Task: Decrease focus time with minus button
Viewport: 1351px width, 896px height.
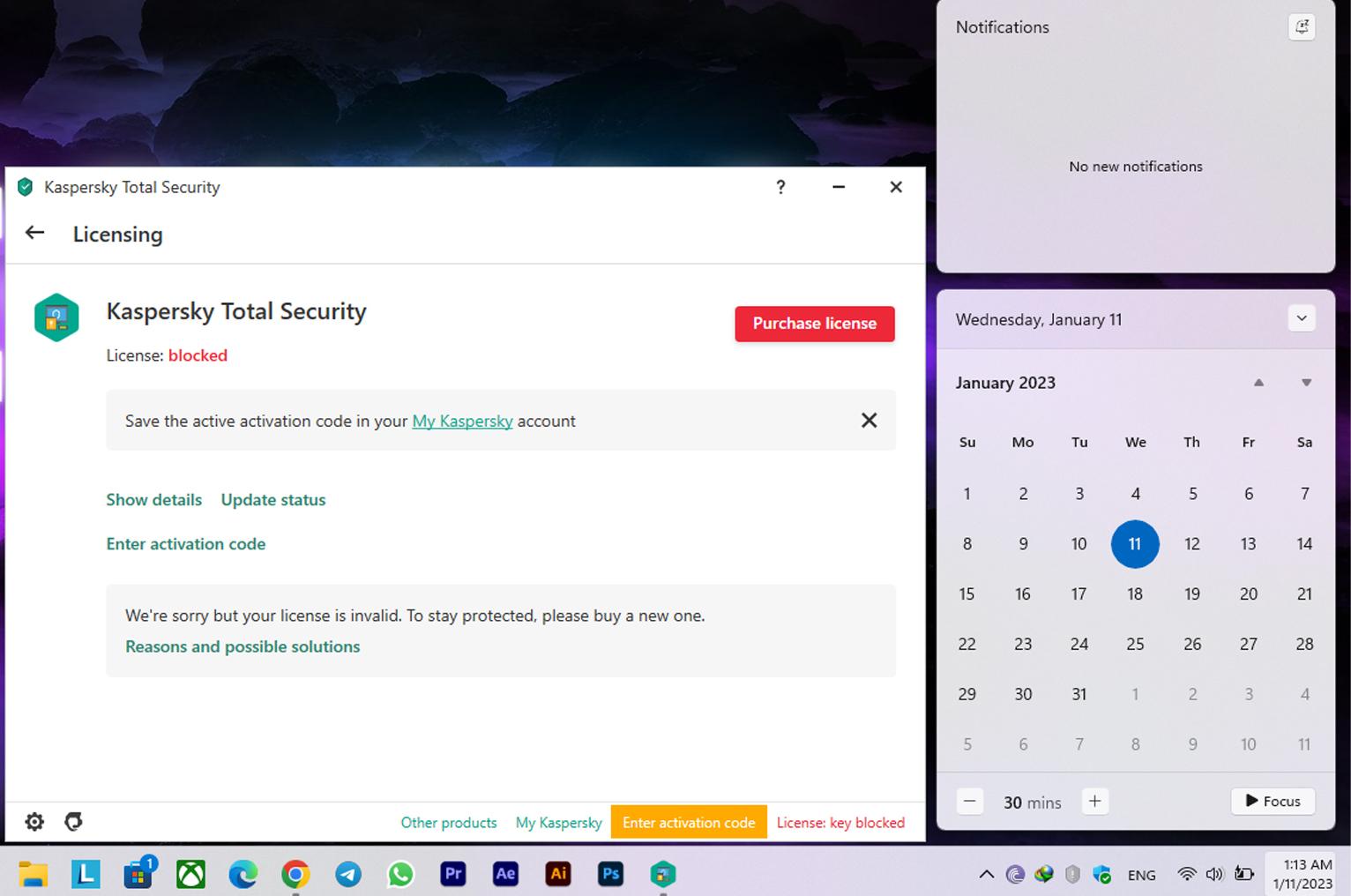Action: pos(970,802)
